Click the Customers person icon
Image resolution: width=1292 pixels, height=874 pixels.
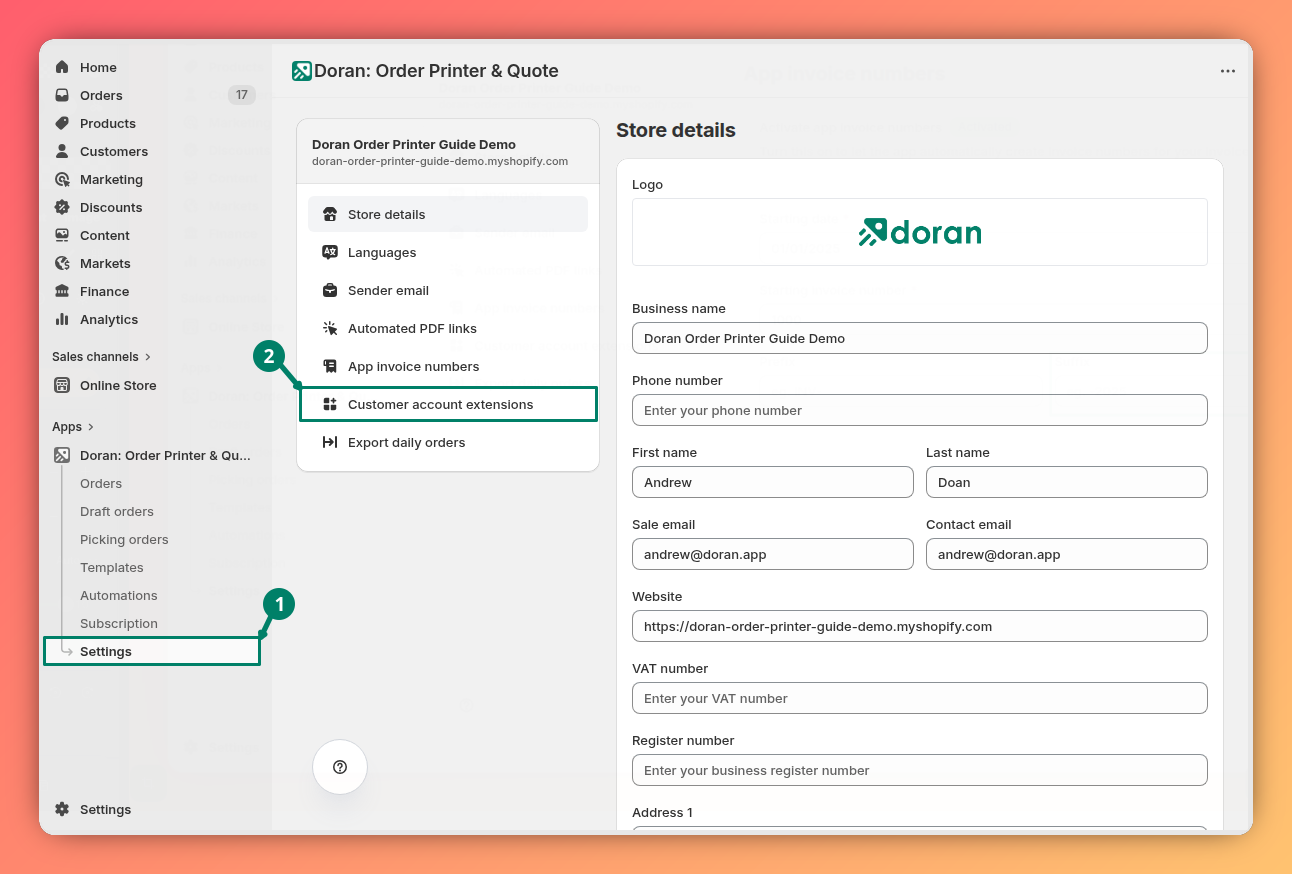pyautogui.click(x=62, y=151)
